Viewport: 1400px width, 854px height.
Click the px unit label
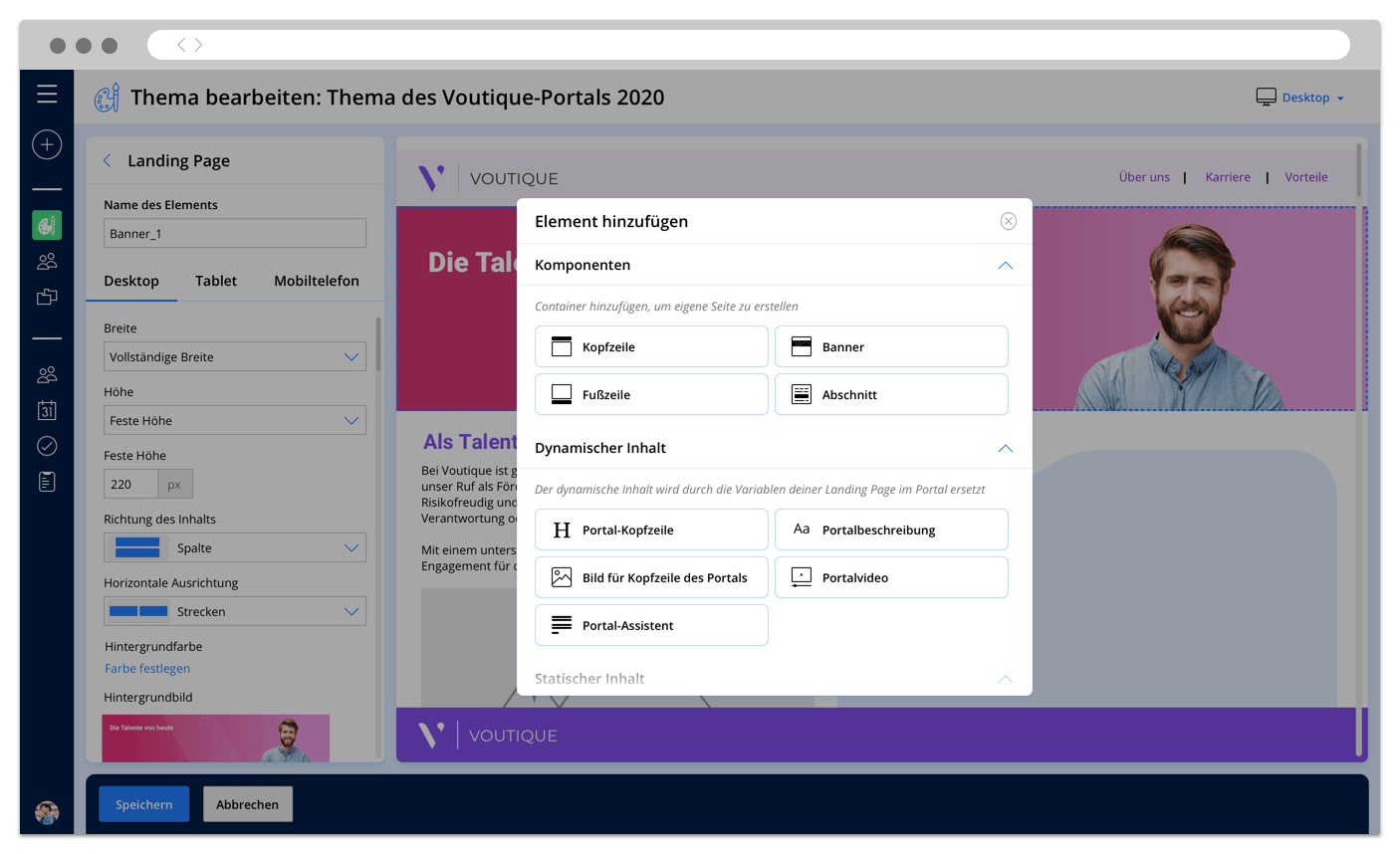pos(174,484)
